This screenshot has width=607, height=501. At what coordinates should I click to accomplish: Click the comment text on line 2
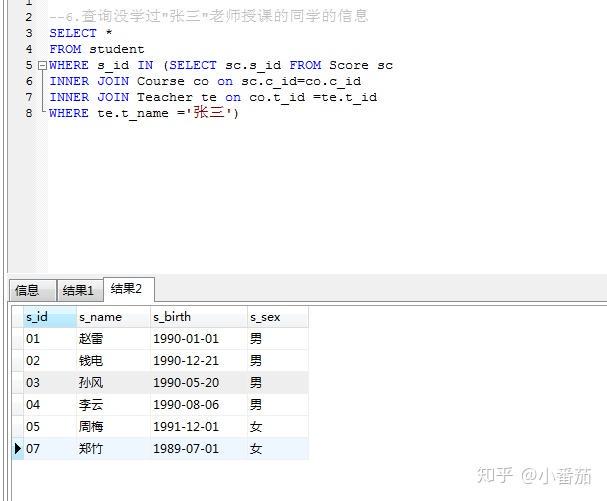point(209,17)
